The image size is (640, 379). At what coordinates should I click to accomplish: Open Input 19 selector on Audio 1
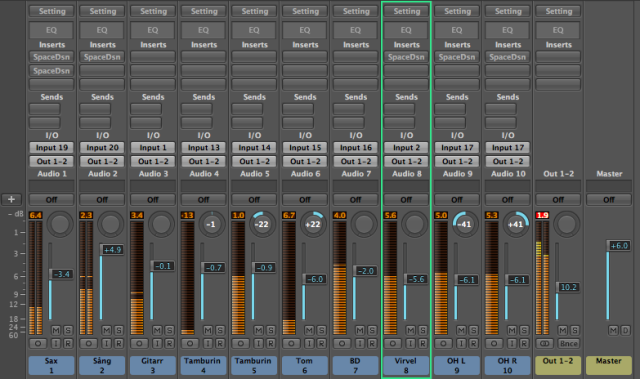[52, 148]
